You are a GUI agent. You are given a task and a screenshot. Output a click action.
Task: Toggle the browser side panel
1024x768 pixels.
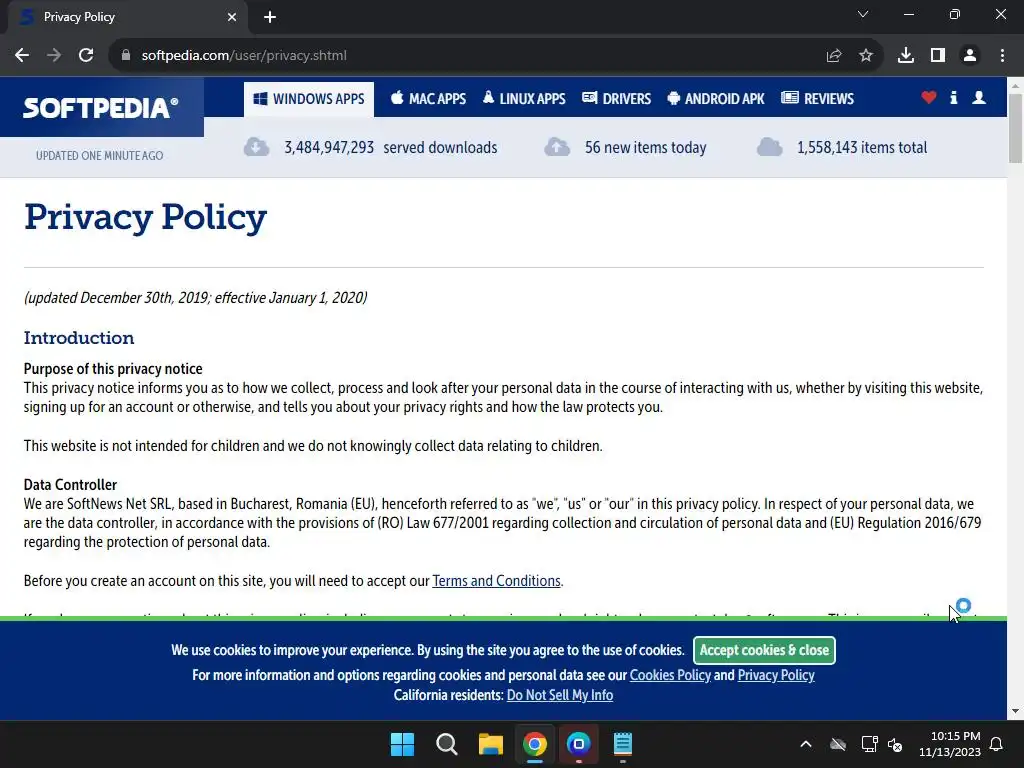tap(938, 56)
